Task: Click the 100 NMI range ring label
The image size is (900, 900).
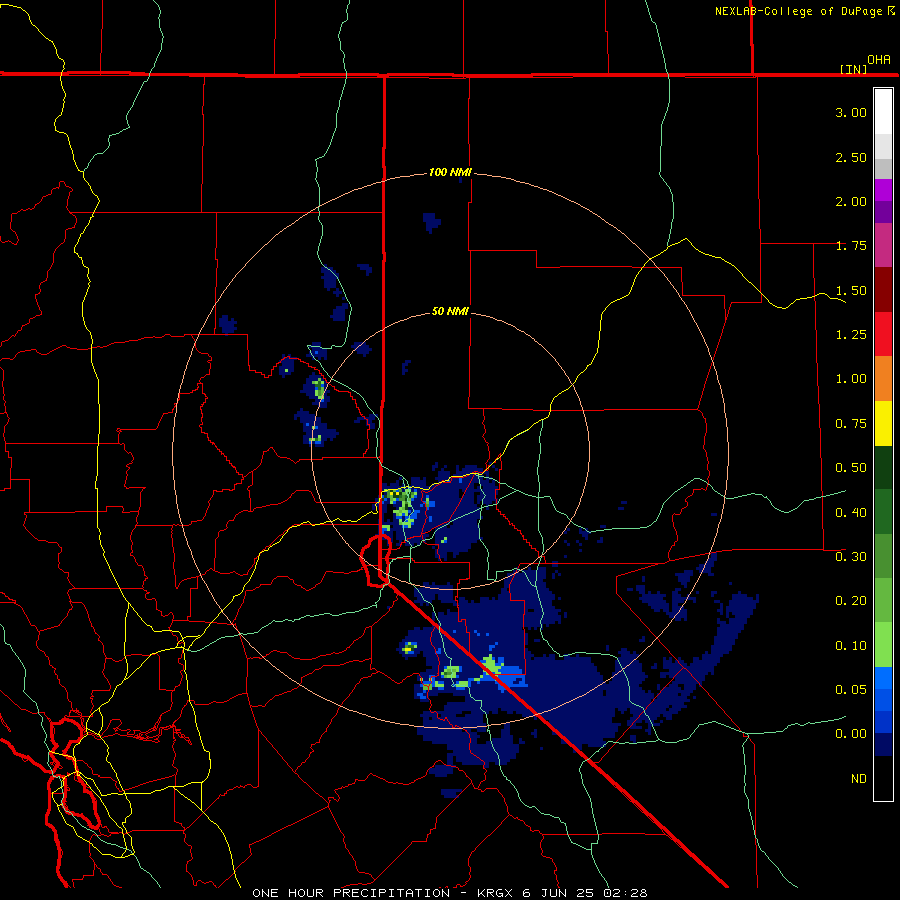Action: [450, 172]
